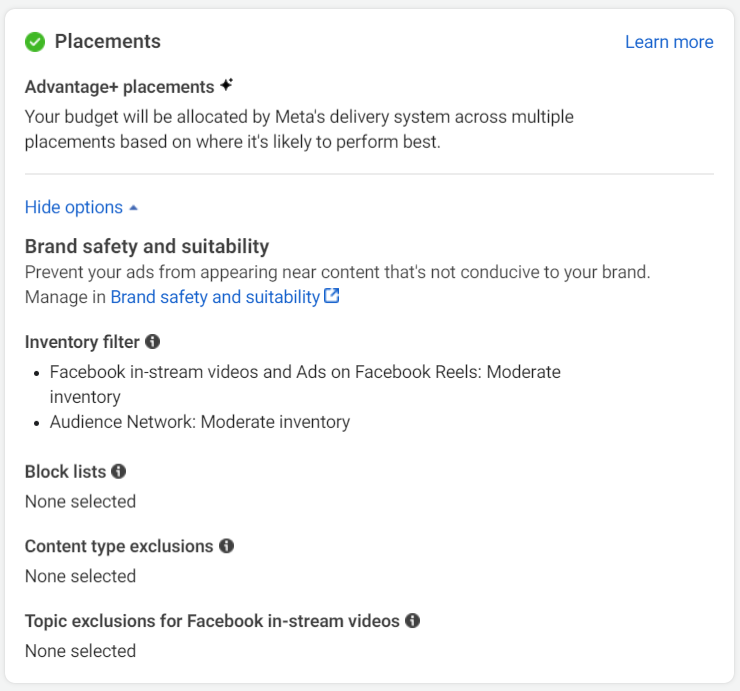The height and width of the screenshot is (691, 740).
Task: Click the Advantage+ placements sparkle icon
Action: tap(227, 86)
